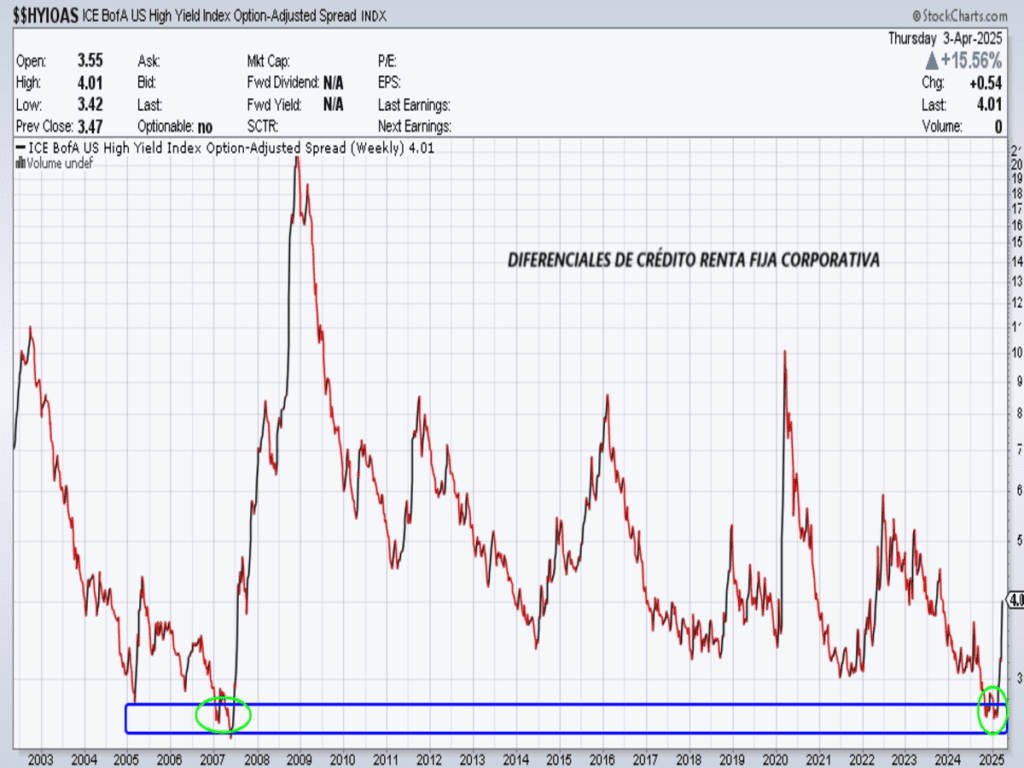Click the Prev Close value 3.47
1024x768 pixels.
click(91, 126)
